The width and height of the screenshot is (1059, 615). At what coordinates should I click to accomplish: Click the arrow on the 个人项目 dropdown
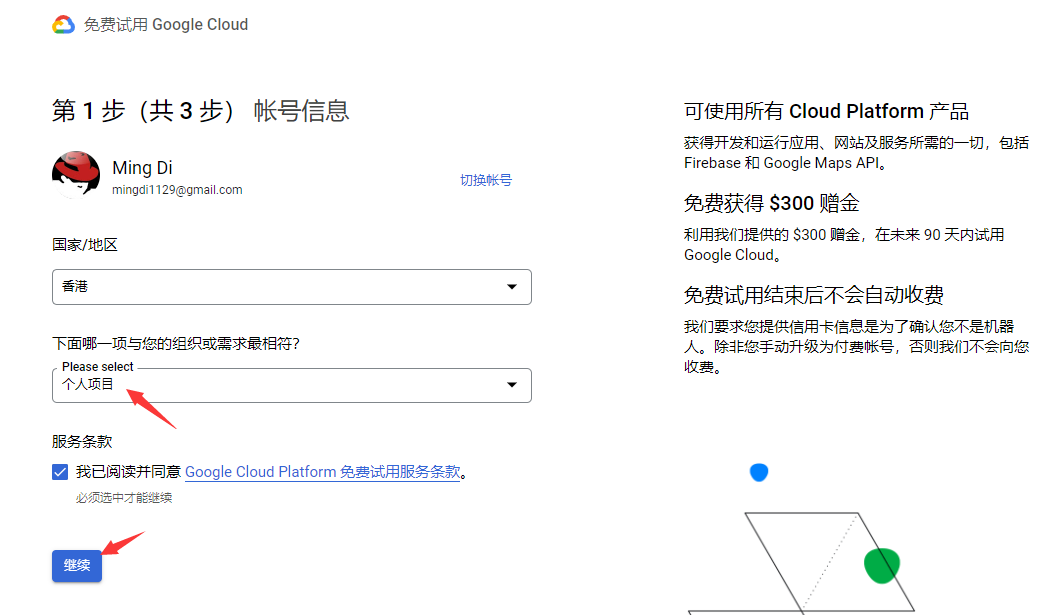tap(512, 385)
